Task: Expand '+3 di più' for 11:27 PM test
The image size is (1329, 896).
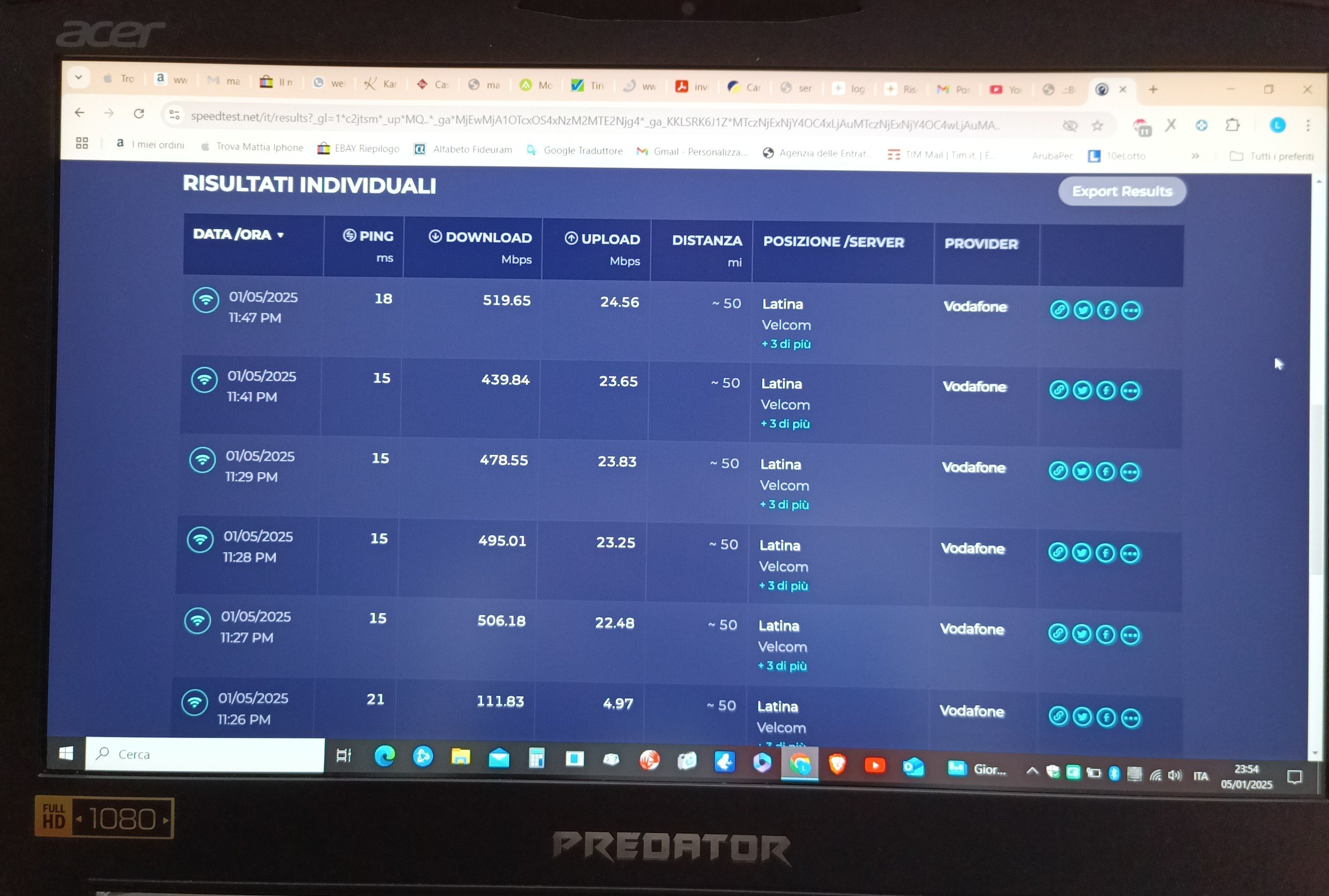Action: click(782, 666)
